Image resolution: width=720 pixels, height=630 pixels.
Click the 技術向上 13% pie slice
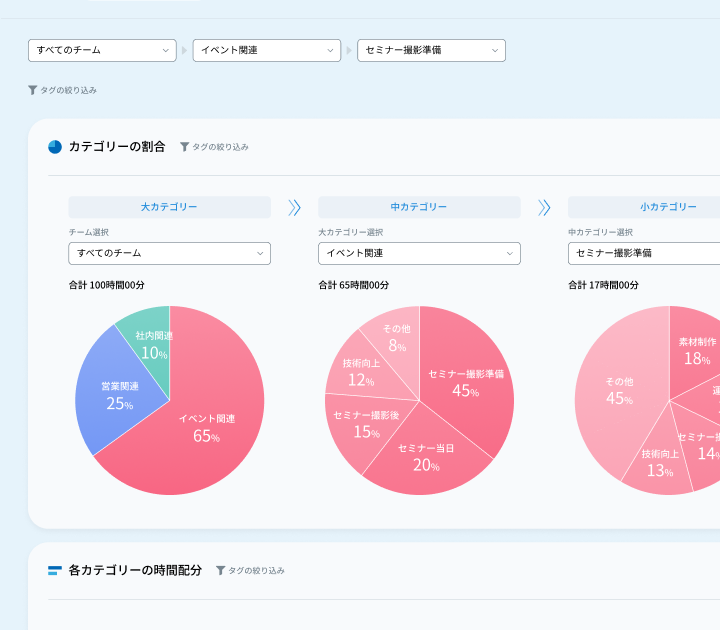click(x=659, y=463)
